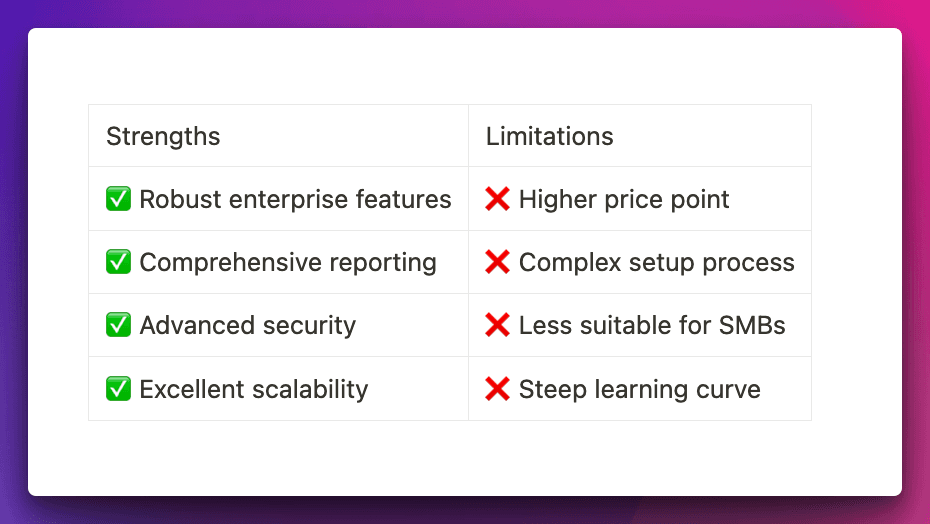Click the green checkmark beside Robust enterprise features

click(118, 199)
